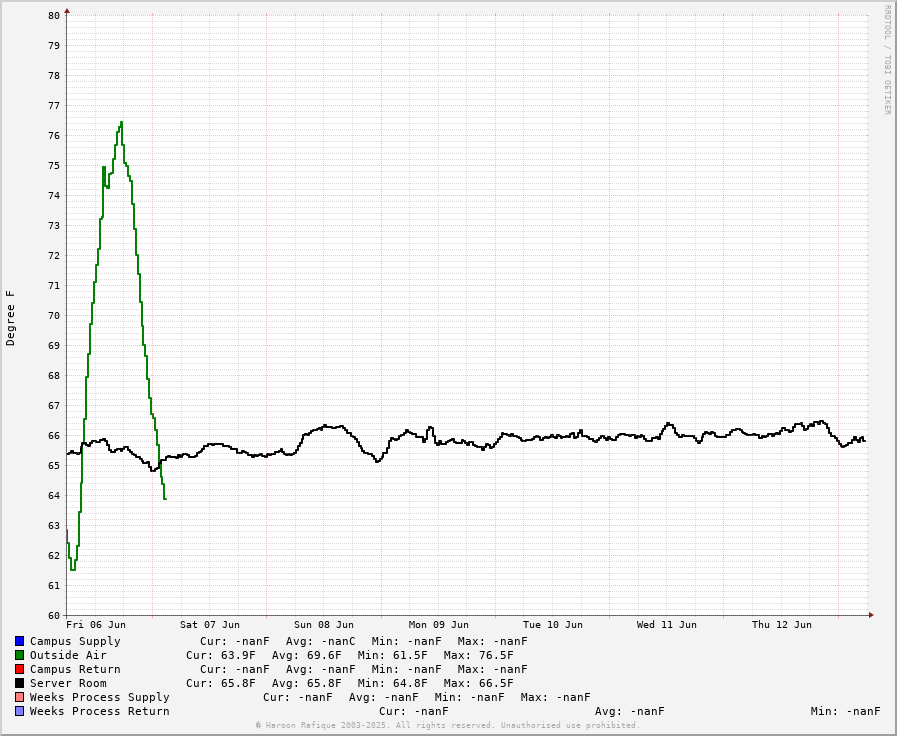897x736 pixels.
Task: Click the Sun 08 Jun date label
Action: point(324,625)
